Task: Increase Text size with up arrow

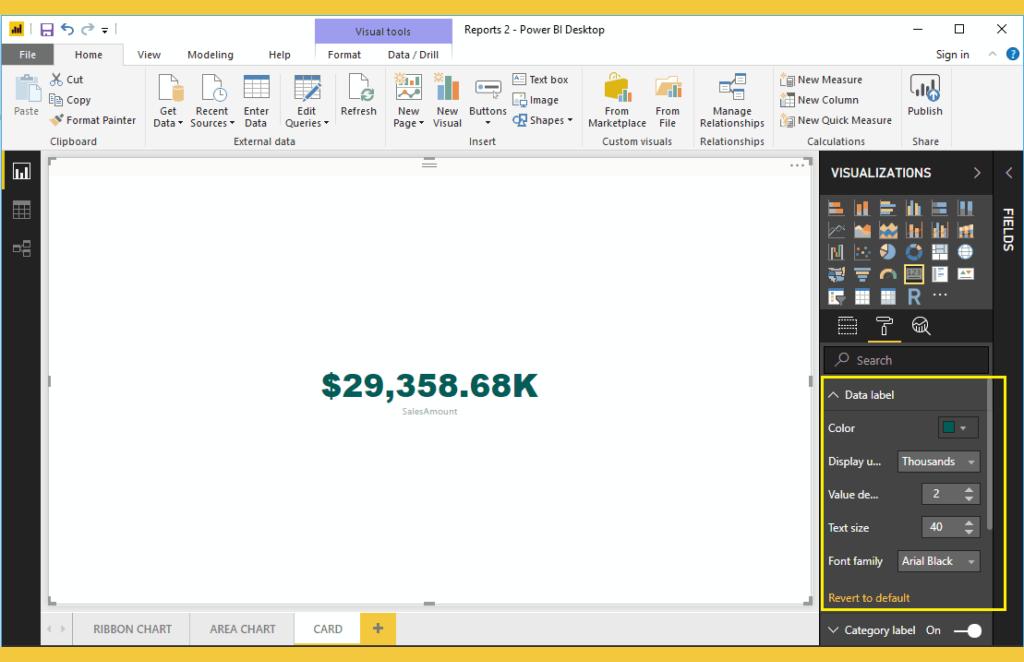Action: click(968, 523)
